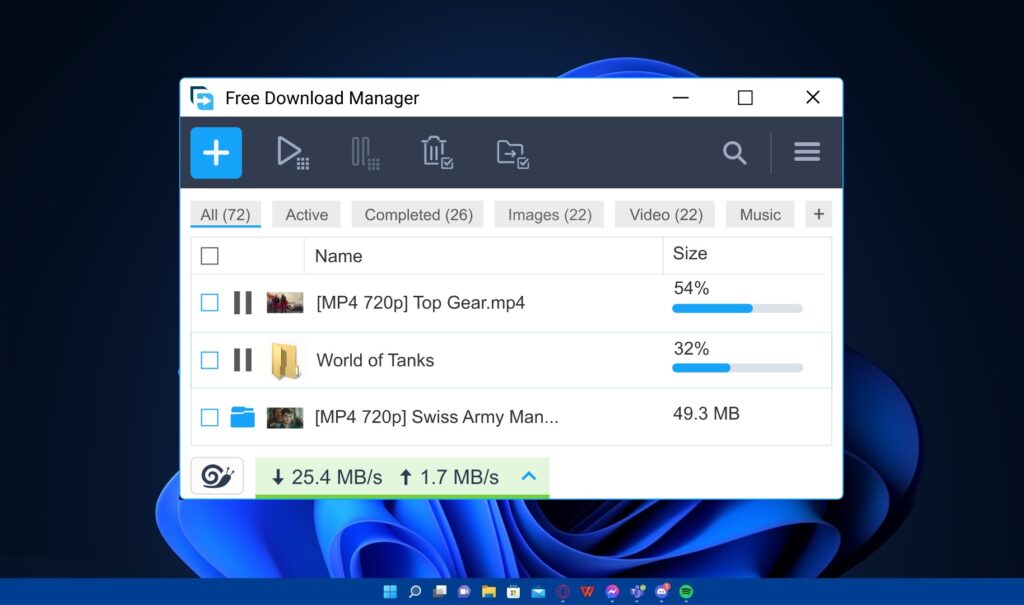The image size is (1024, 605).
Task: Pause all downloads via toolbar pause icon
Action: (365, 153)
